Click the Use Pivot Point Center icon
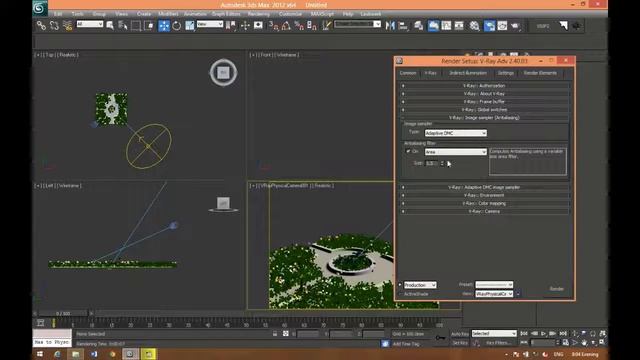 pyautogui.click(x=231, y=26)
